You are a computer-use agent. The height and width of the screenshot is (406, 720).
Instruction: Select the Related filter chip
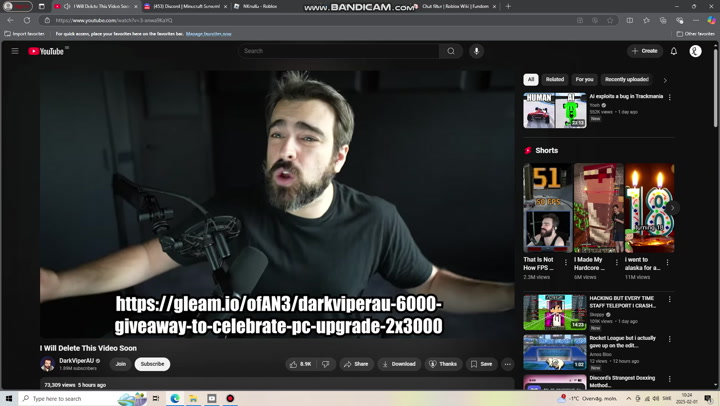555,79
